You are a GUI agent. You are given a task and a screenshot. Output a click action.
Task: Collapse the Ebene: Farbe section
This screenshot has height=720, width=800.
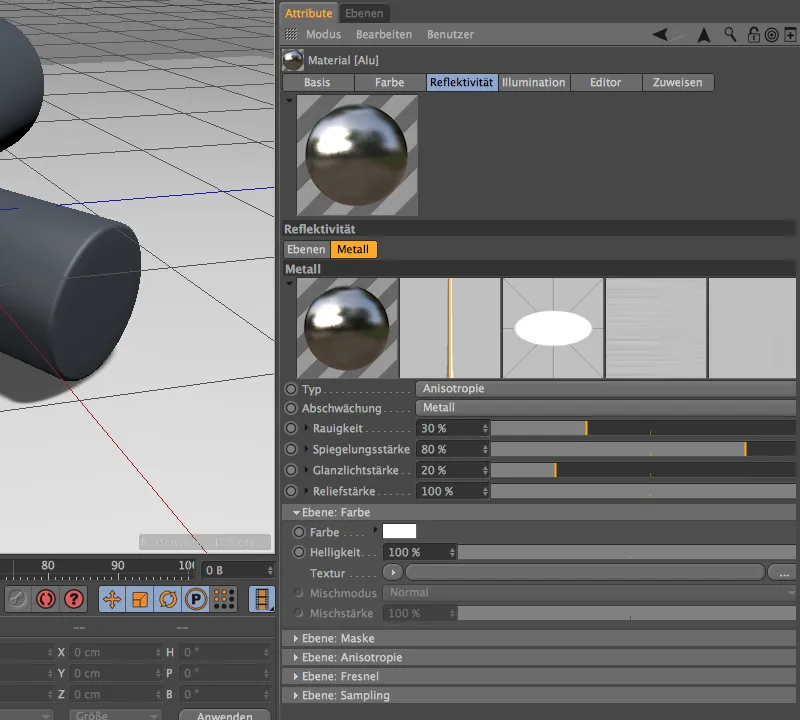click(x=296, y=512)
